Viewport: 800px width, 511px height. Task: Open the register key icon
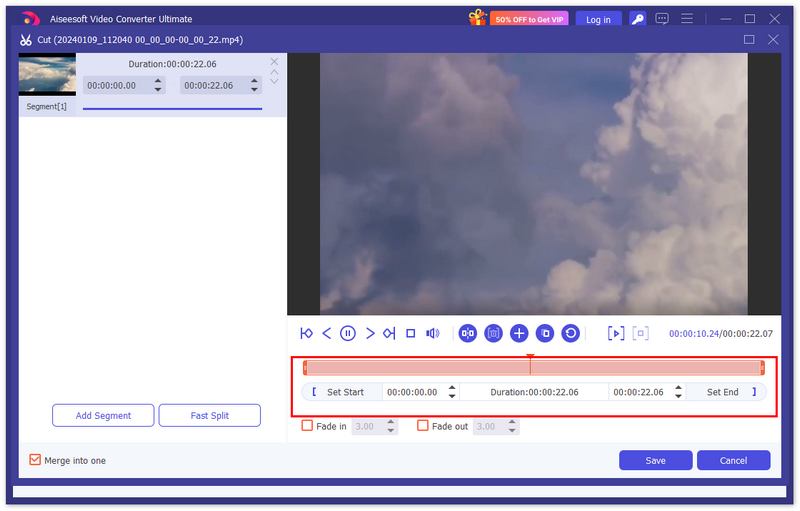click(637, 19)
